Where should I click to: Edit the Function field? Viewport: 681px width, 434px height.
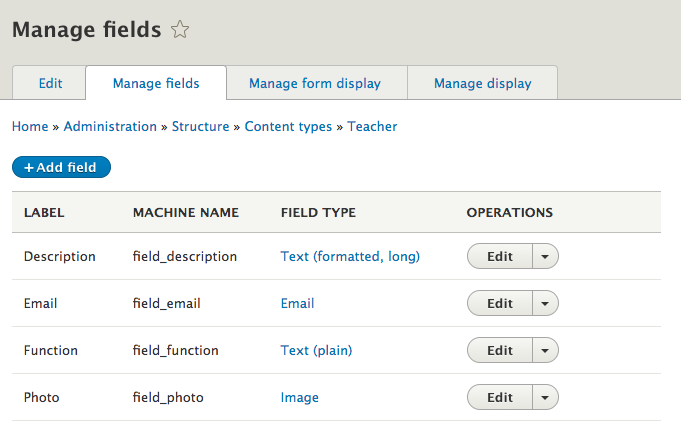coord(500,351)
